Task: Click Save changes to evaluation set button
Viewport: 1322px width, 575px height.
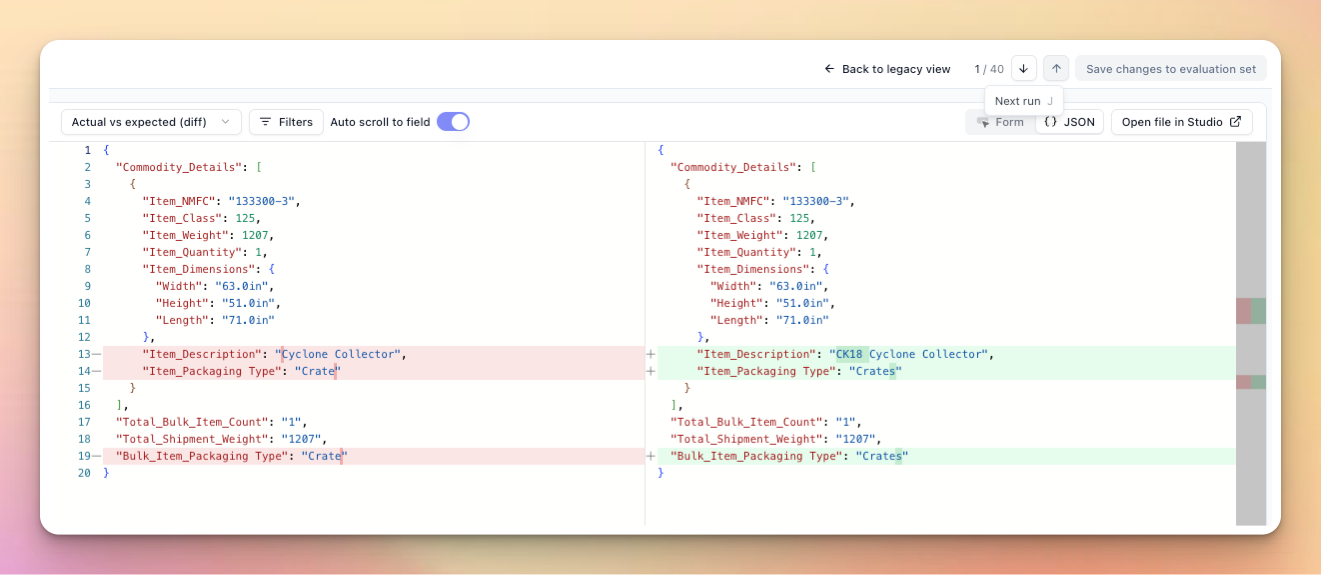Action: (1171, 69)
